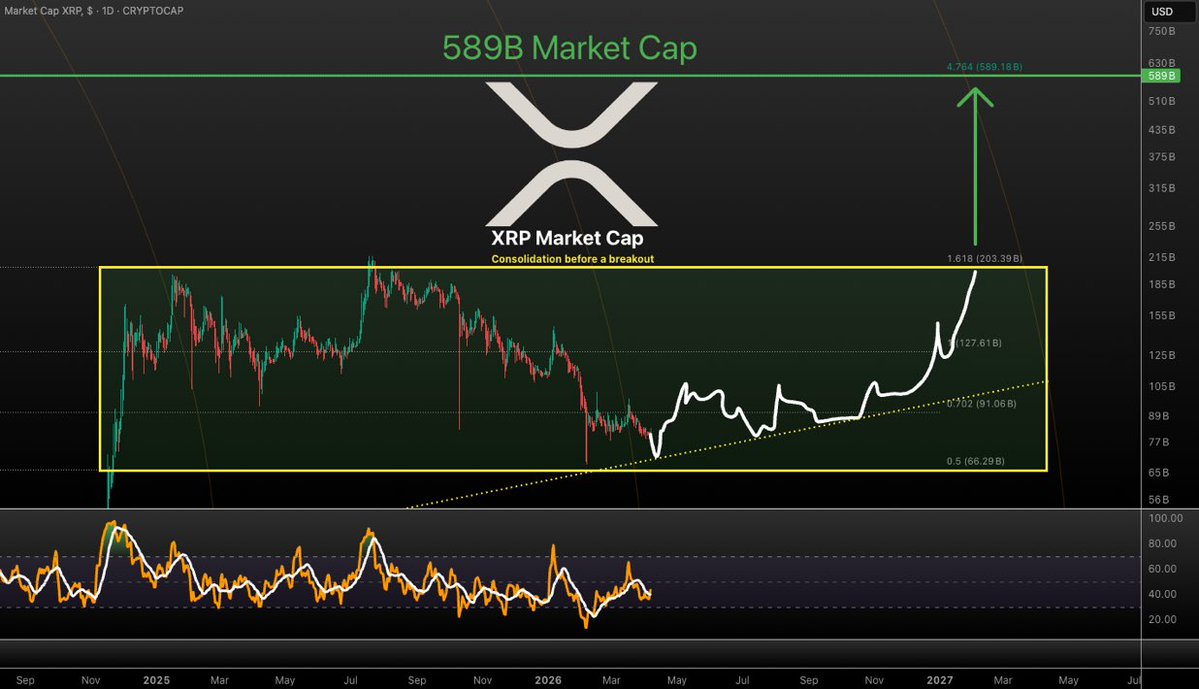Screen dimensions: 1199x689
Task: Click the 435B price axis label
Action: click(x=1162, y=130)
